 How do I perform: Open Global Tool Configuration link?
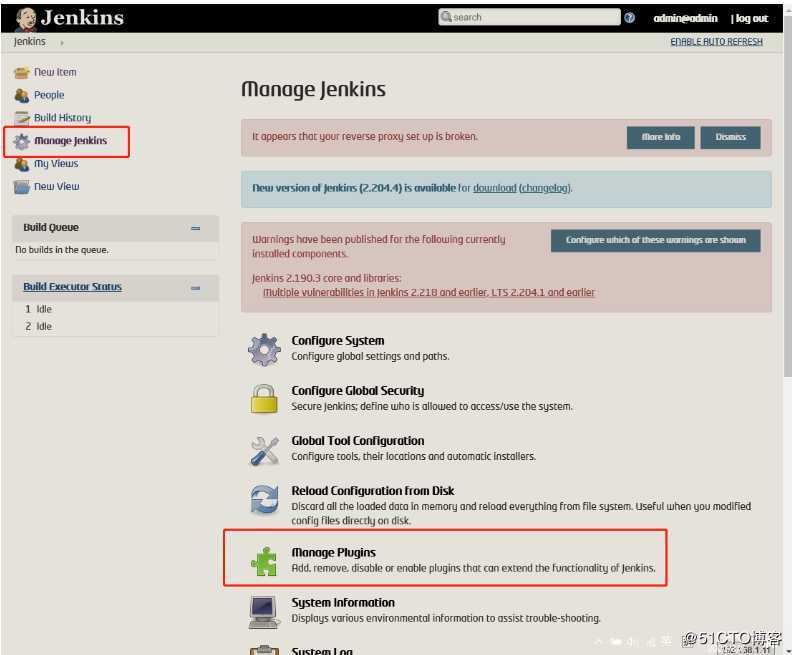358,441
